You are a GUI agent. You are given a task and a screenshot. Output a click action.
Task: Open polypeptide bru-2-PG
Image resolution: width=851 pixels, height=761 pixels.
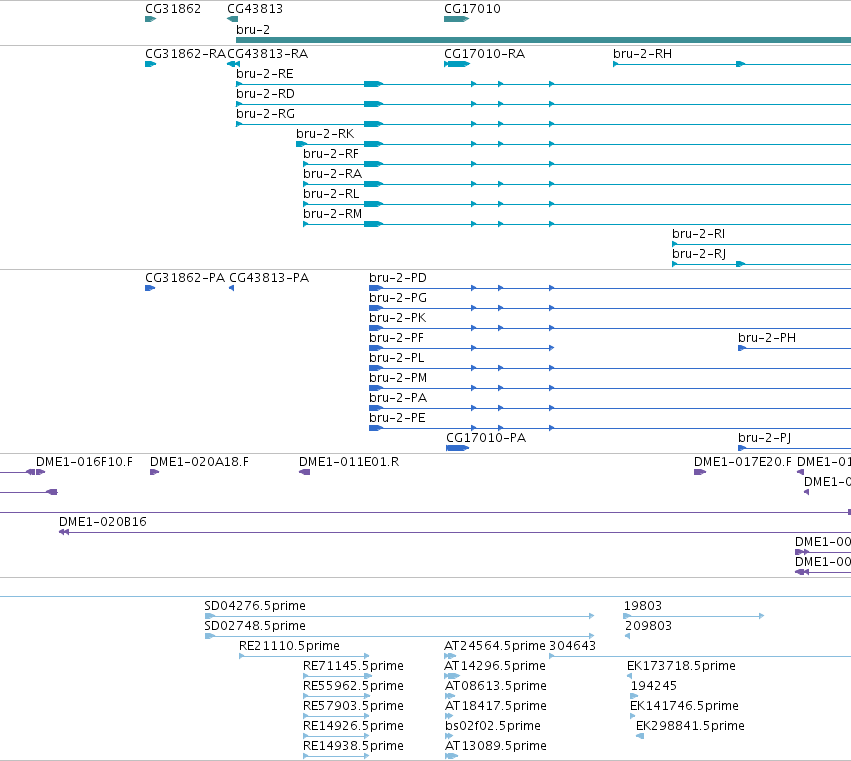[x=398, y=298]
